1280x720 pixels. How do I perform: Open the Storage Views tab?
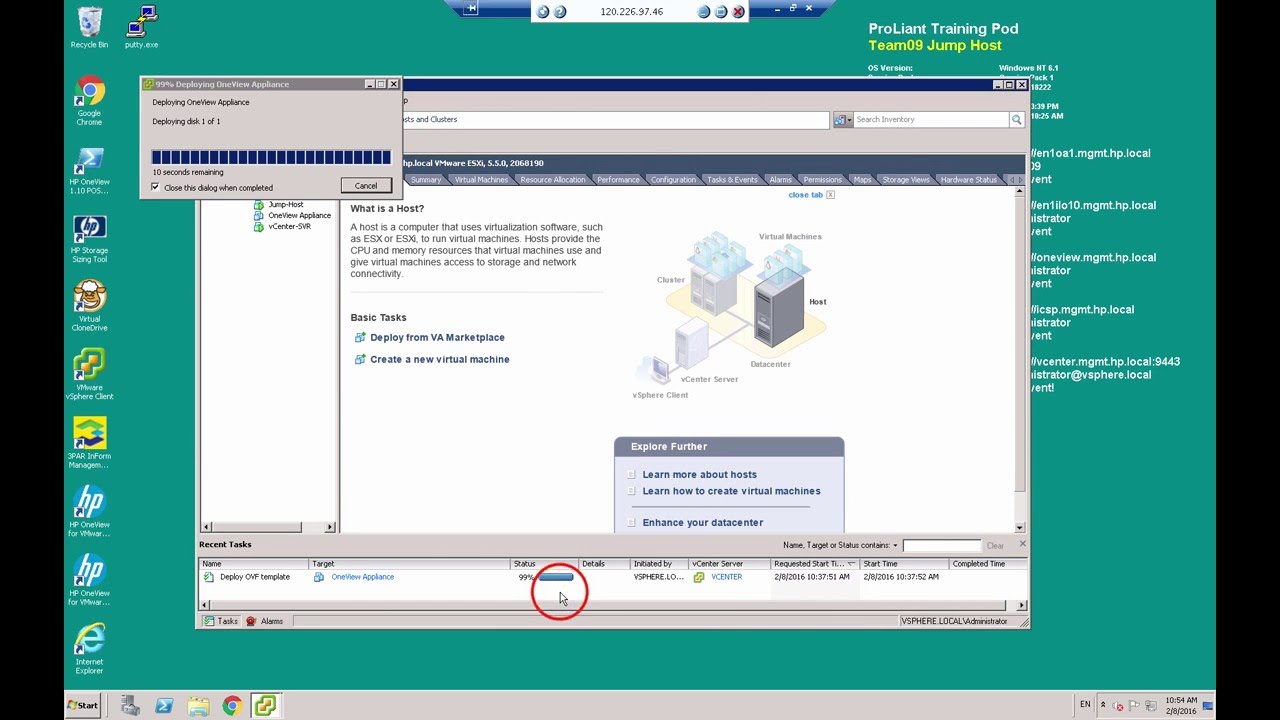point(906,180)
